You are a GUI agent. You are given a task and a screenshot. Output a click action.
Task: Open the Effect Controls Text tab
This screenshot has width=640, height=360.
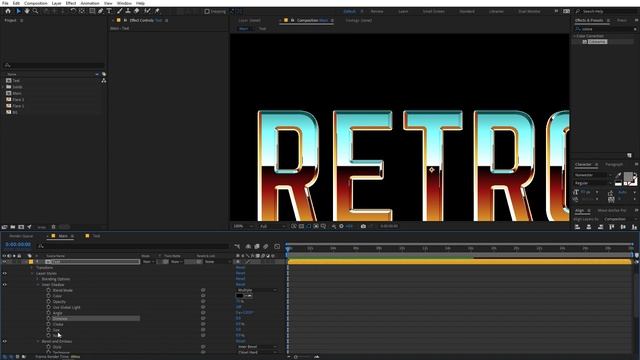(146, 20)
